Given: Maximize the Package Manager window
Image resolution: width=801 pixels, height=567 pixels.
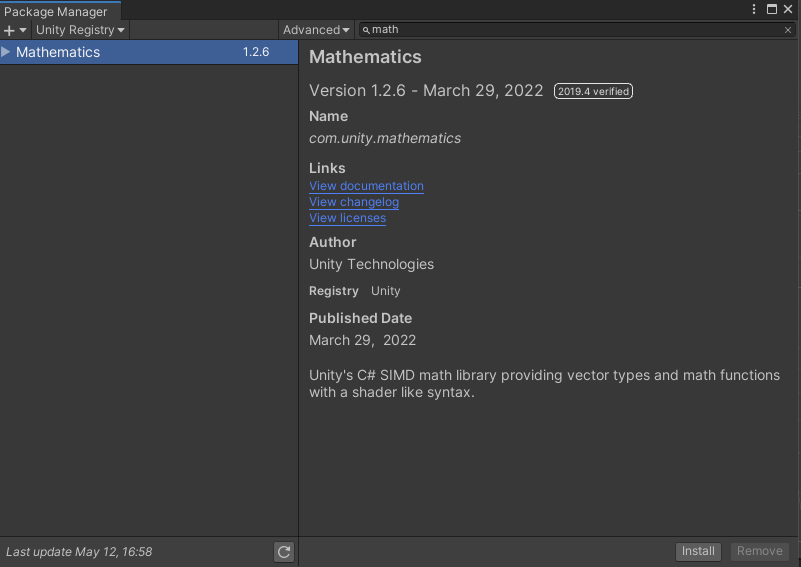Looking at the screenshot, I should (x=772, y=9).
